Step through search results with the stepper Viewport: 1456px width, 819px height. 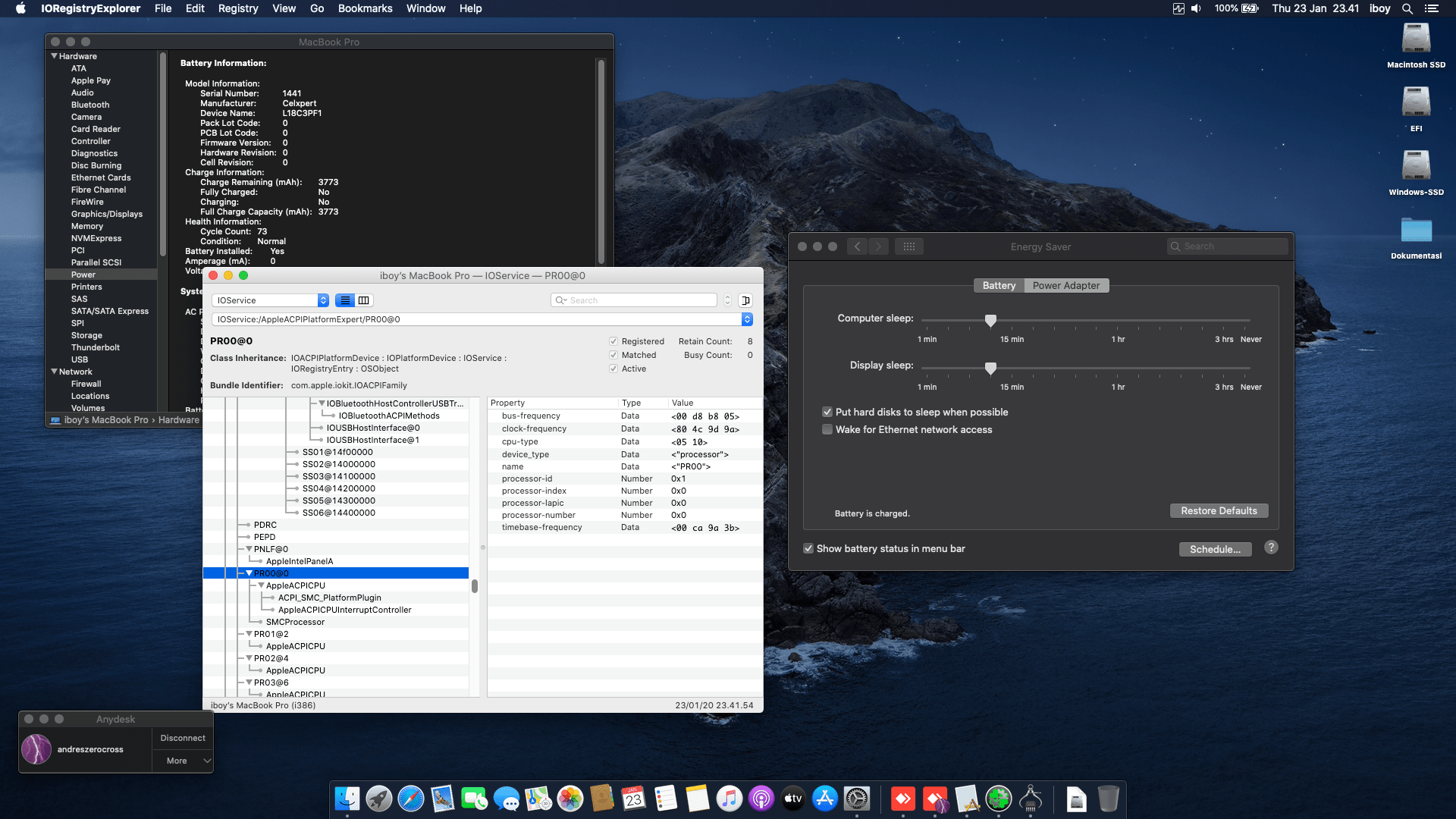click(727, 300)
